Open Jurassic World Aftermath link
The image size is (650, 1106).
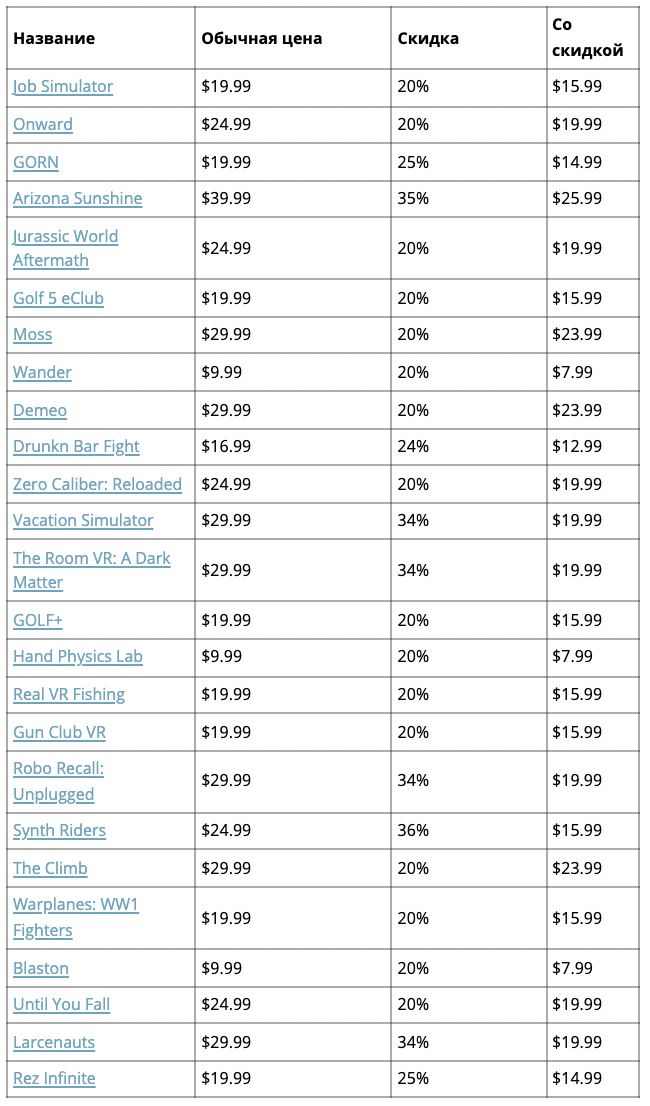(x=66, y=237)
